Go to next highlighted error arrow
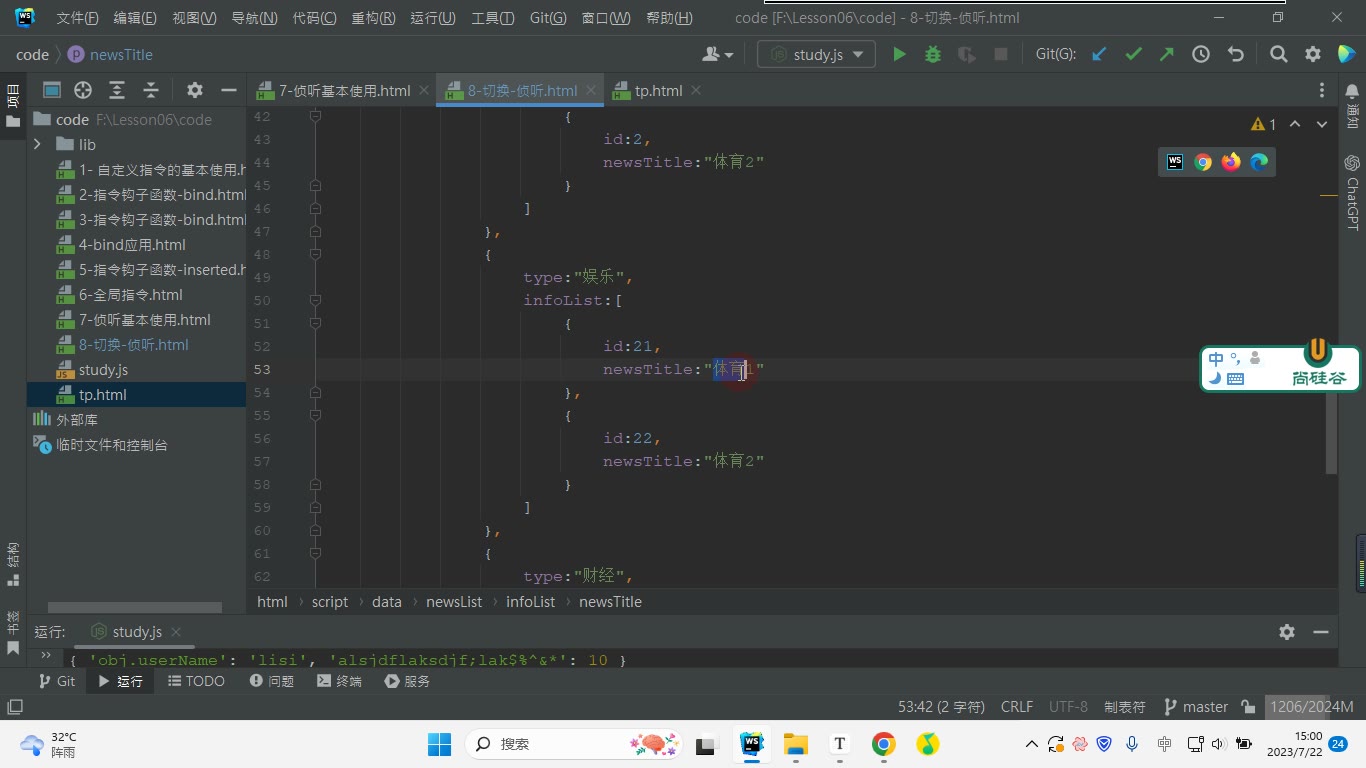Image resolution: width=1366 pixels, height=768 pixels. [x=1322, y=124]
